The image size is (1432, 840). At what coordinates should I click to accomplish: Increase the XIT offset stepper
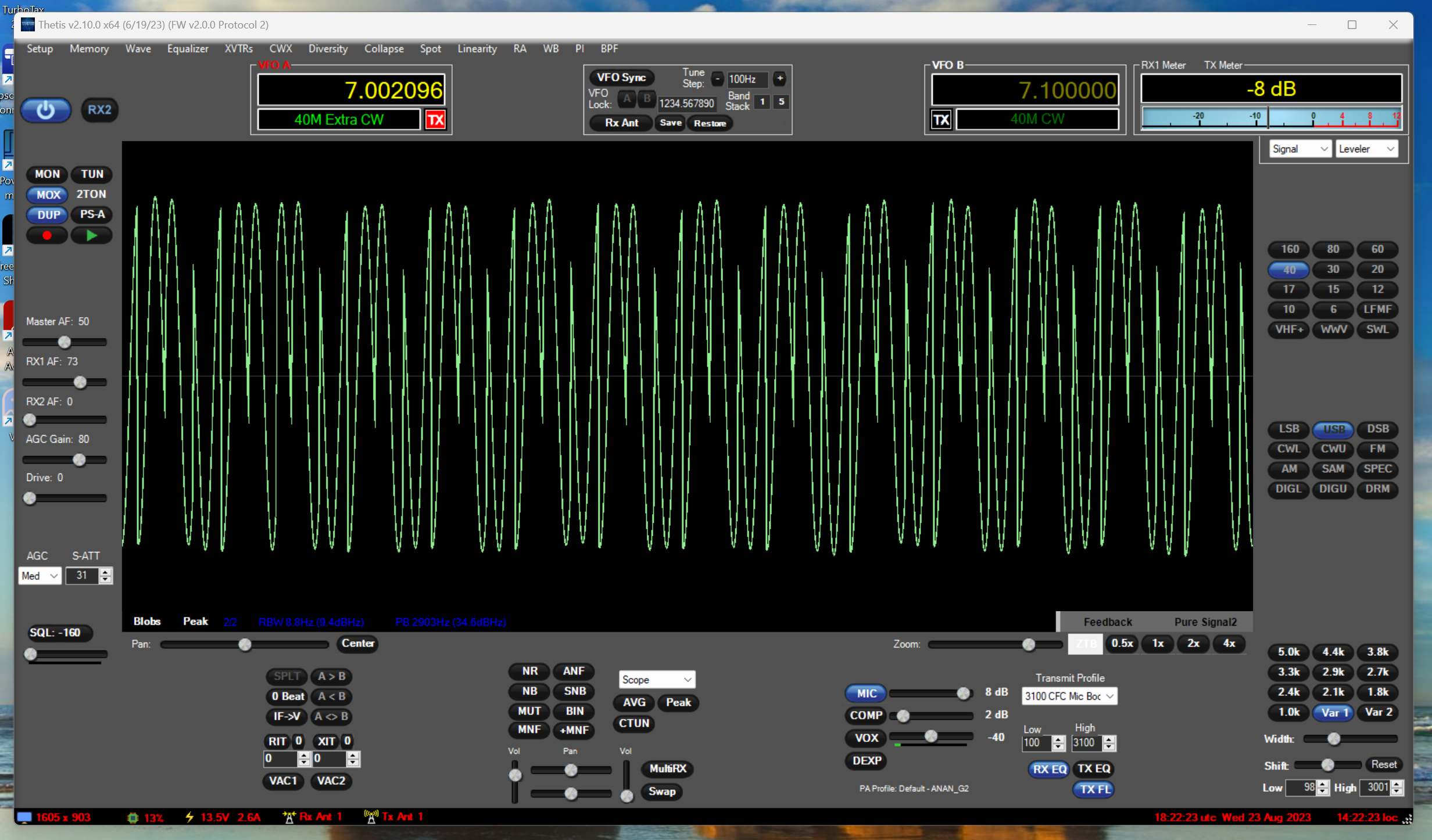click(353, 755)
